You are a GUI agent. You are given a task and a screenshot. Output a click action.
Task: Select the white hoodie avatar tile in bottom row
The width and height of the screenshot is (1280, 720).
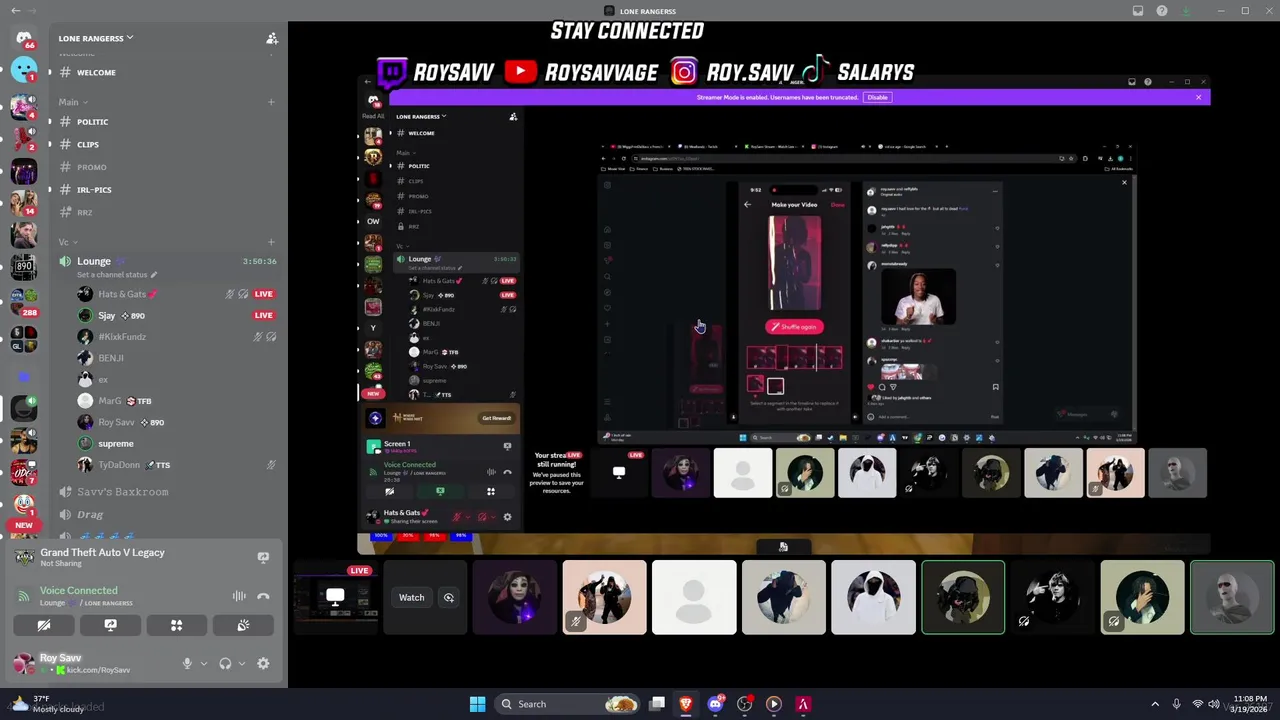coord(873,598)
